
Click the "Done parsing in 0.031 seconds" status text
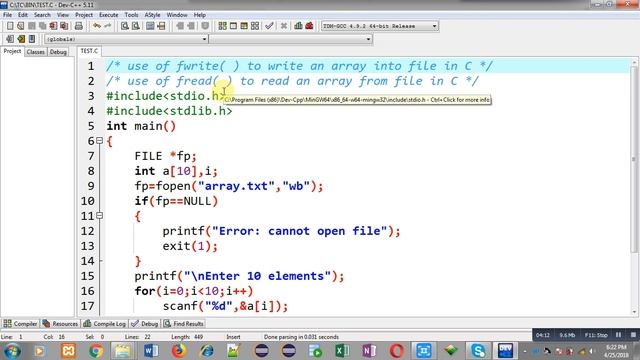point(301,337)
